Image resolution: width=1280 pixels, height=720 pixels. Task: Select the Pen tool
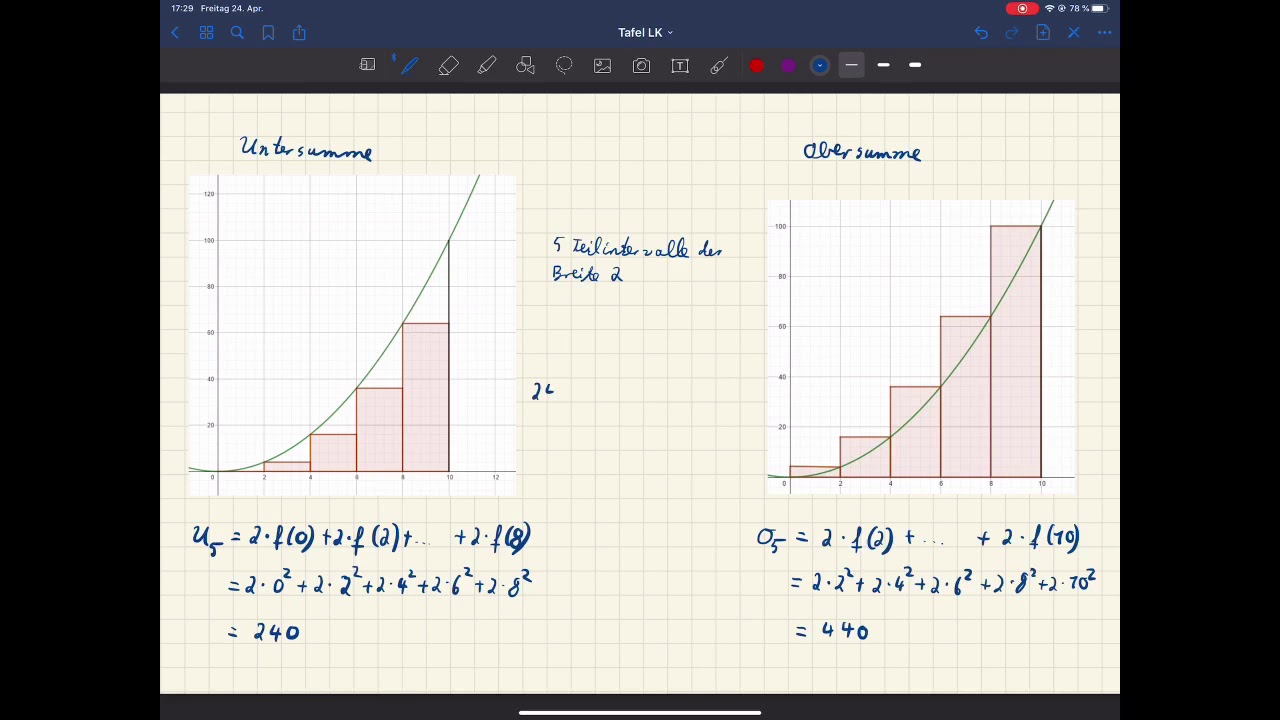(409, 65)
